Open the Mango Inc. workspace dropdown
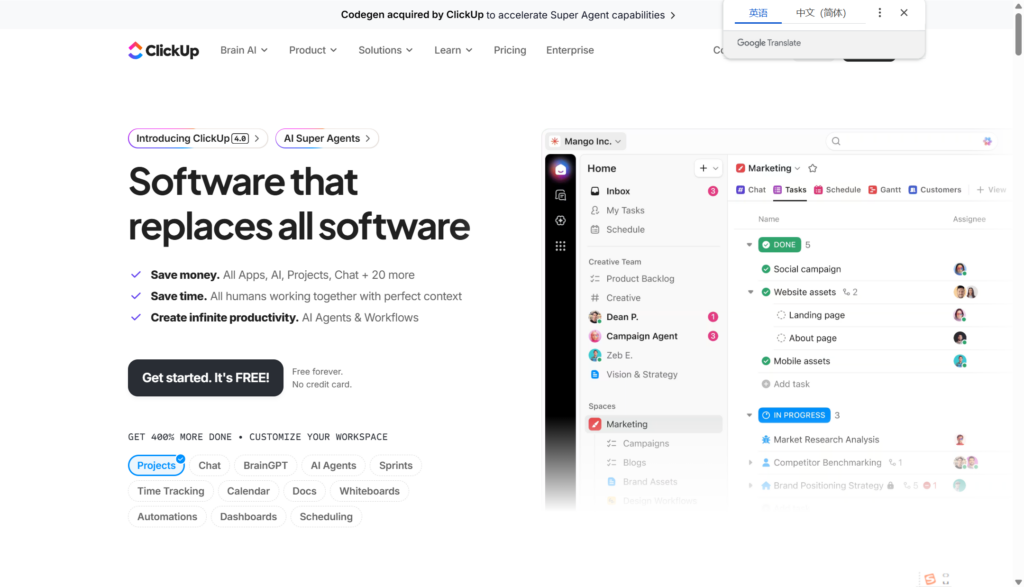Screen dimensions: 1024x587 pyautogui.click(x=586, y=141)
